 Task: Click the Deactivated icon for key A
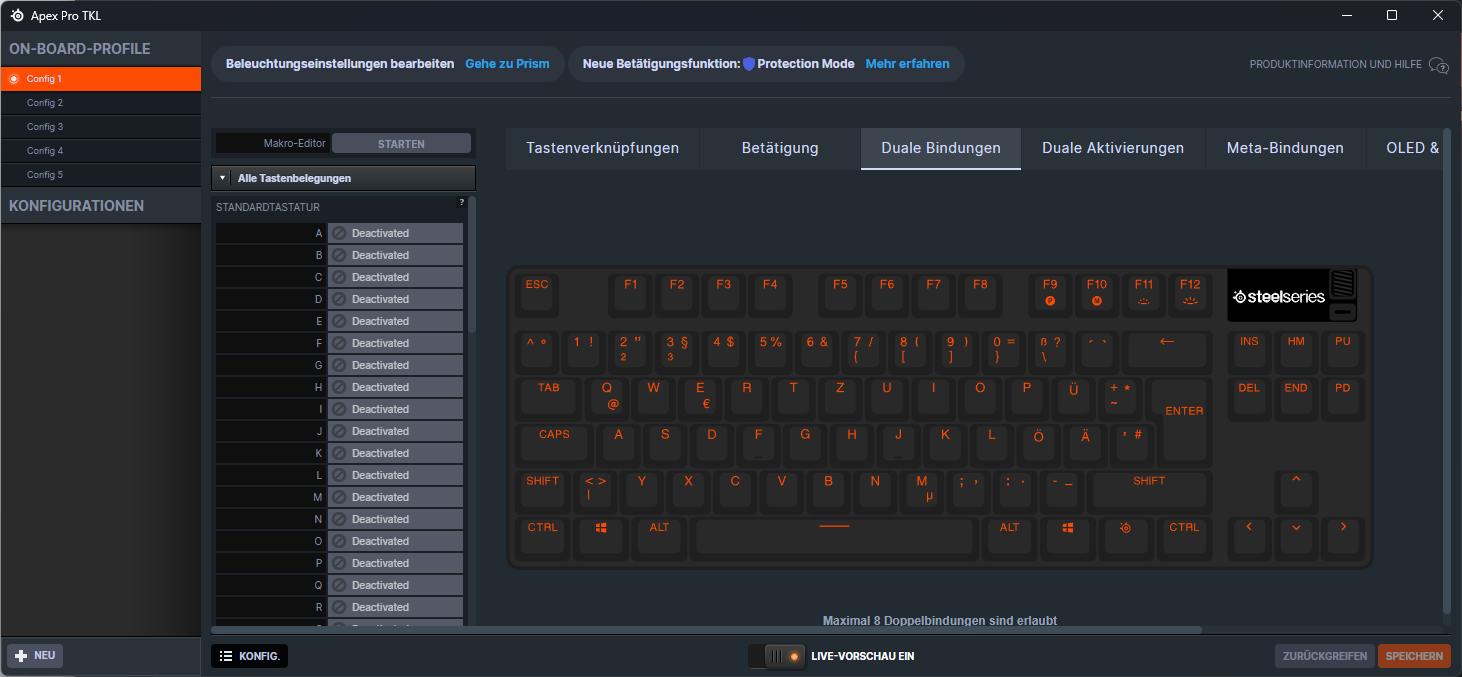339,233
